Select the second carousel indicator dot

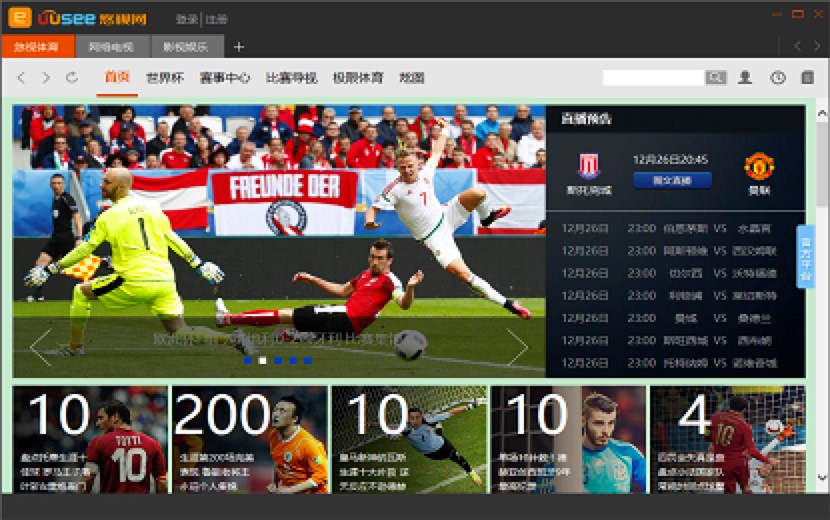(262, 360)
